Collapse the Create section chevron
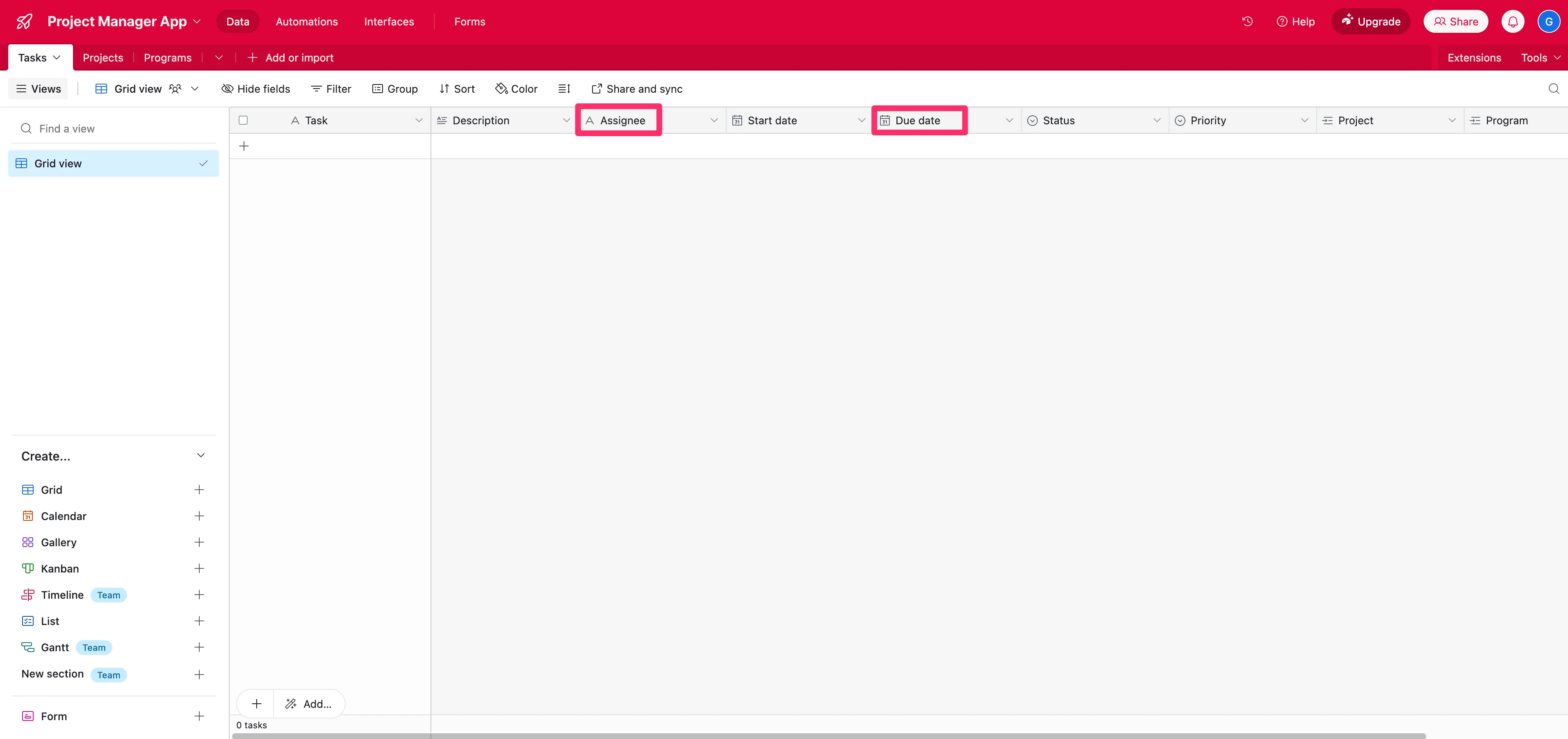Image resolution: width=1568 pixels, height=739 pixels. (201, 456)
